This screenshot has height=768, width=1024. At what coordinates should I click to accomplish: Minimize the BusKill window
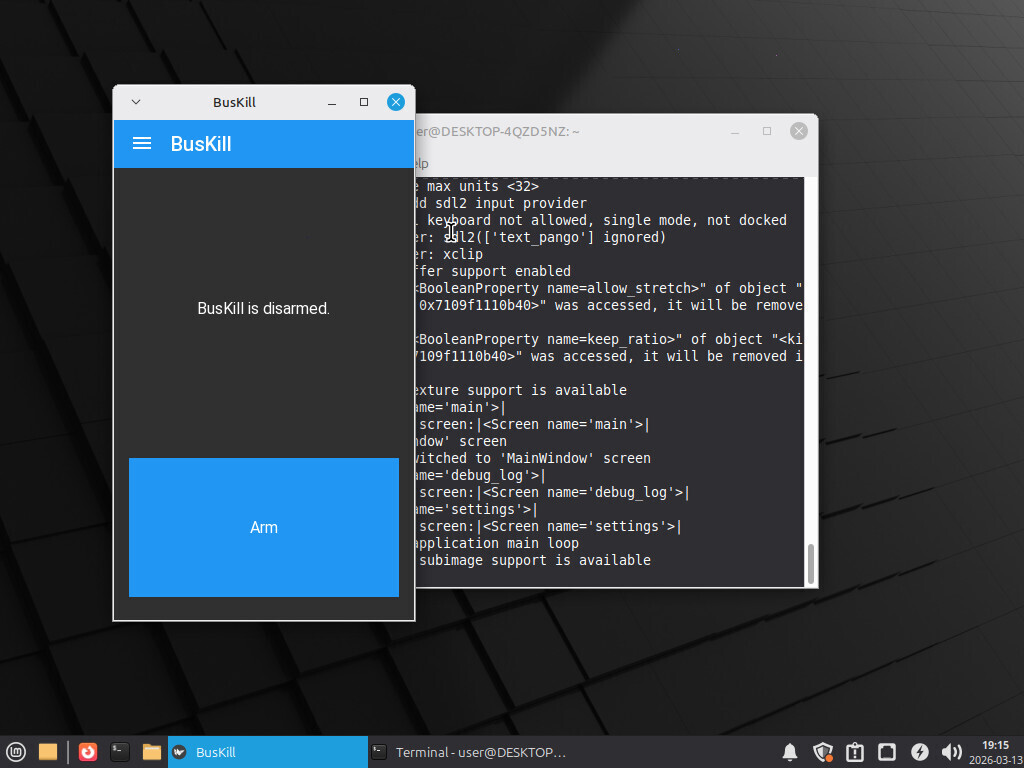point(333,102)
